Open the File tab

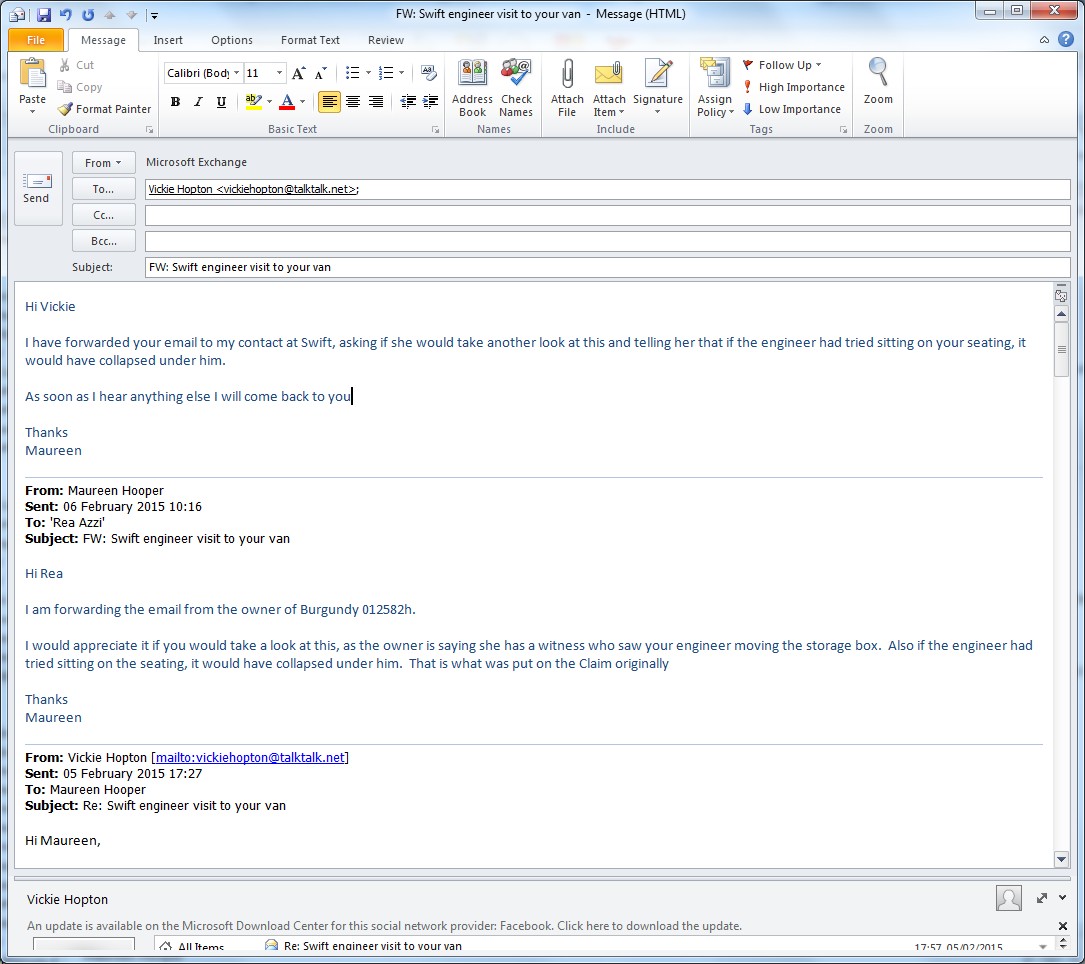36,40
